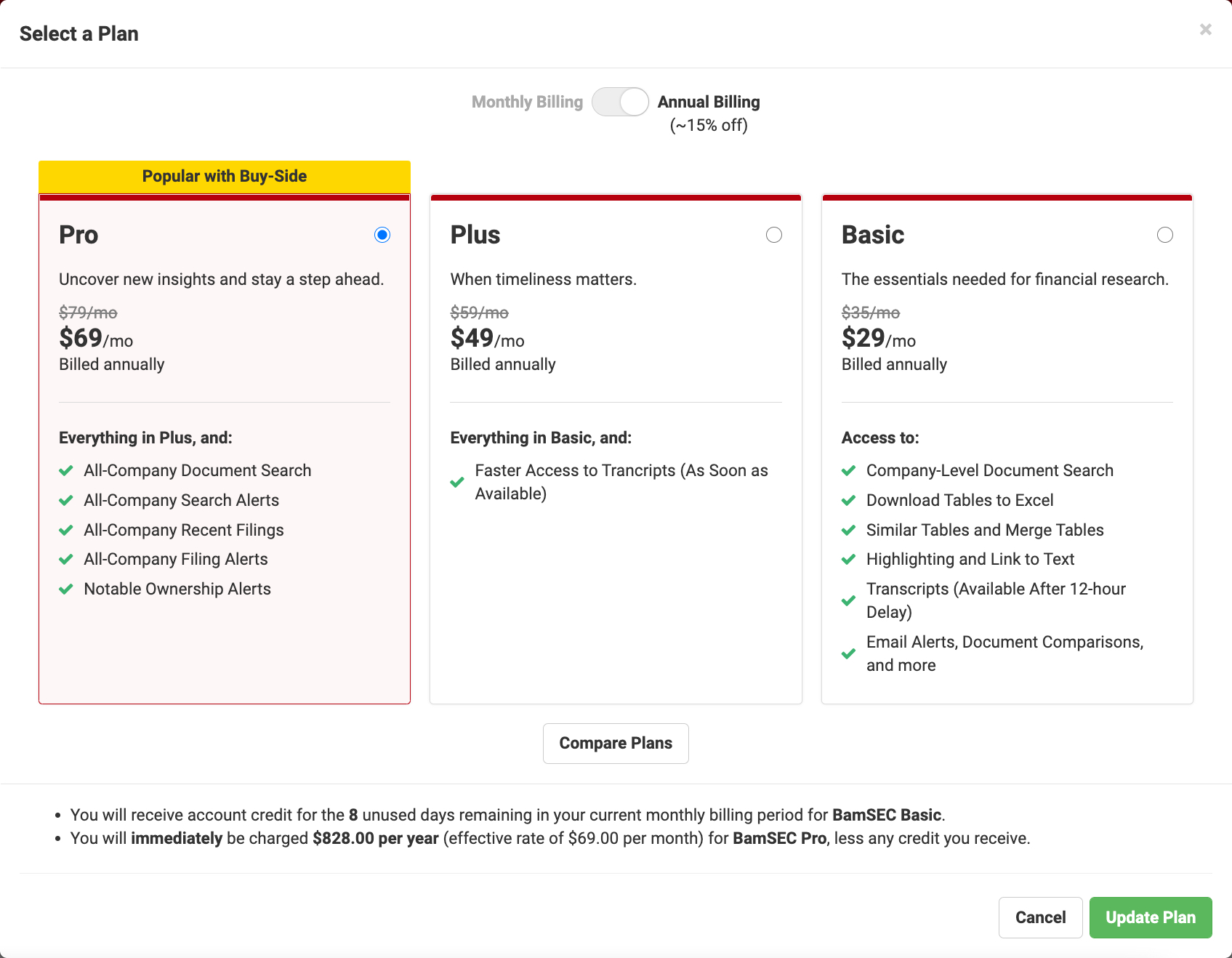The width and height of the screenshot is (1232, 958).
Task: Click the struck-through $59/mo price
Action: tap(480, 313)
